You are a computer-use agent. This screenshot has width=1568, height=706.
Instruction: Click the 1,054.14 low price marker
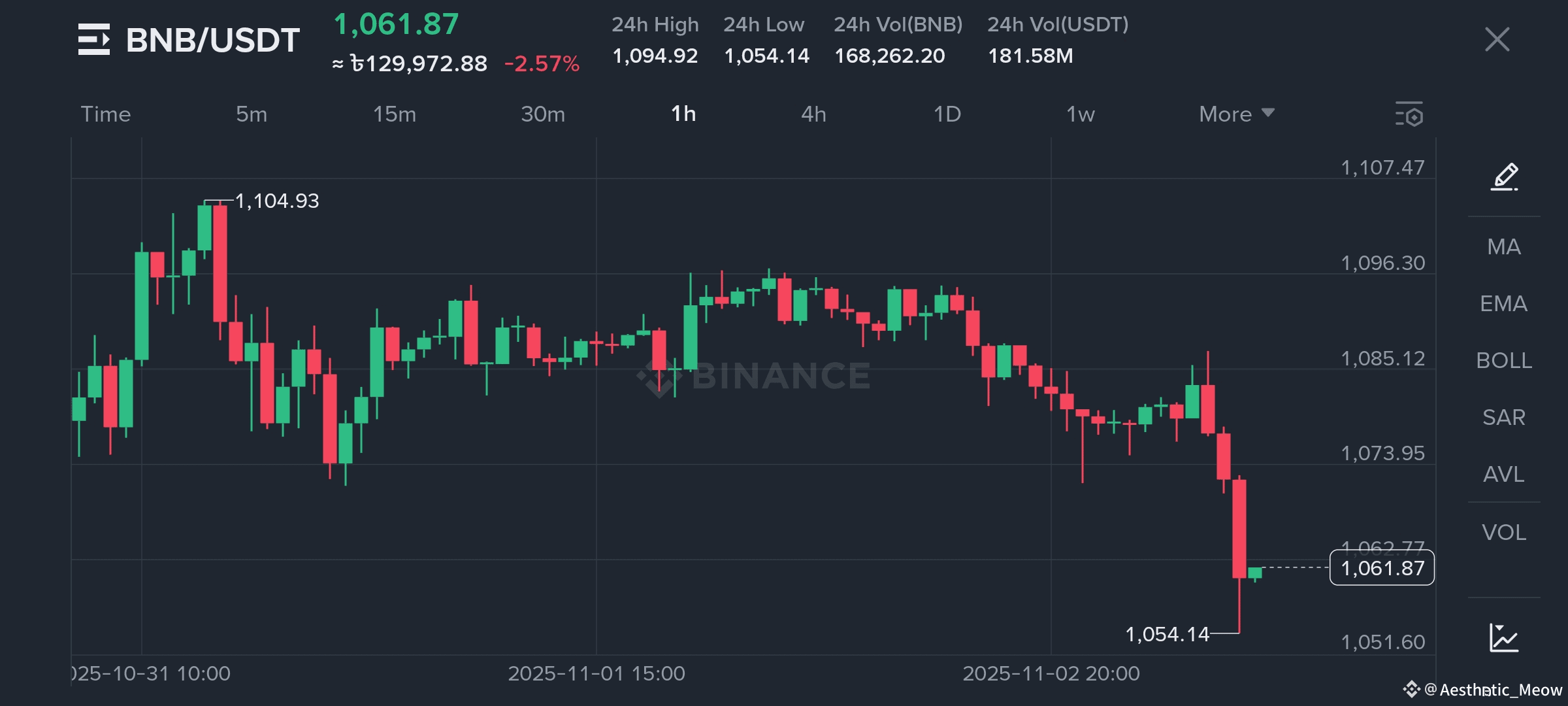point(1167,634)
